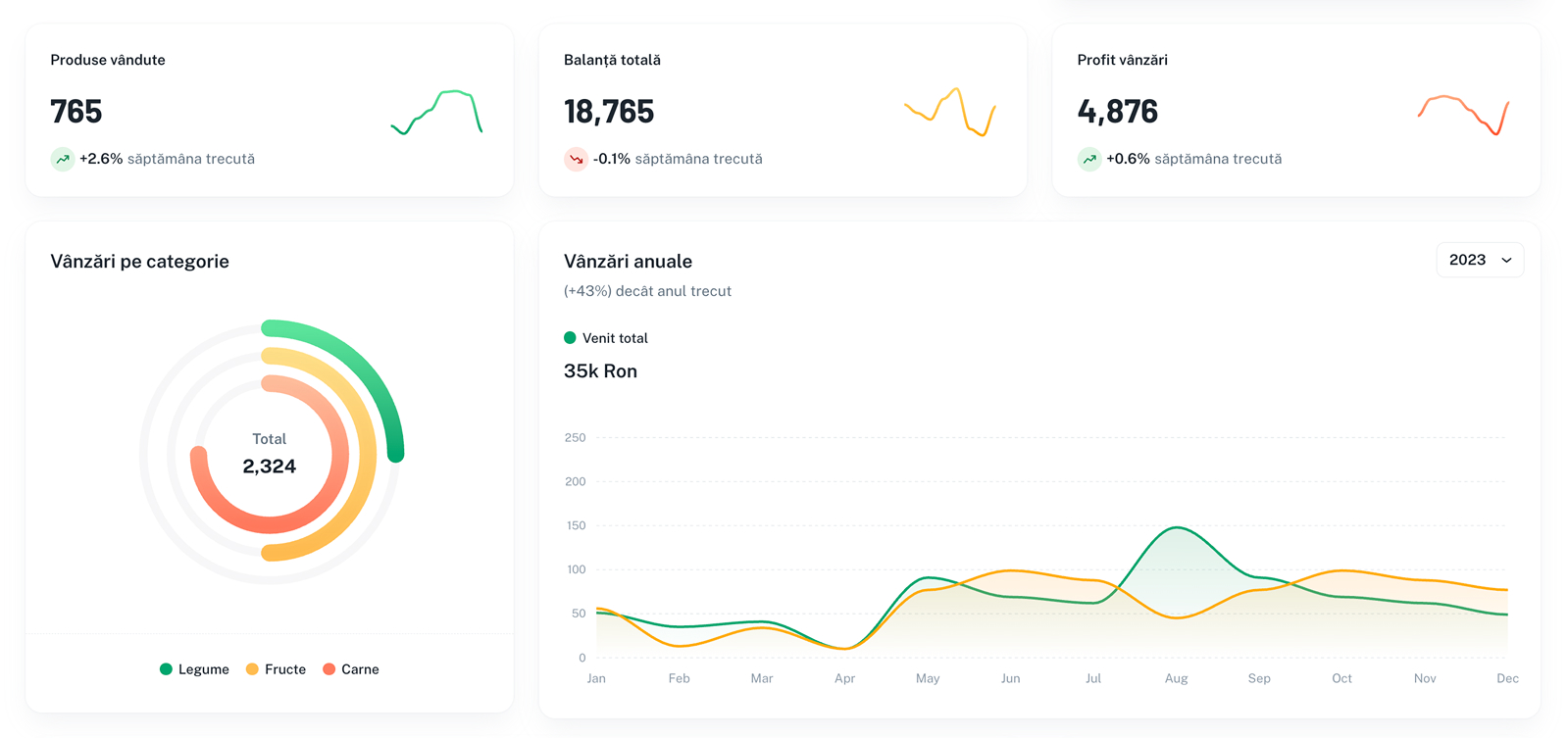Click the orange sparkline in Profit vânzări card

pos(1463,113)
